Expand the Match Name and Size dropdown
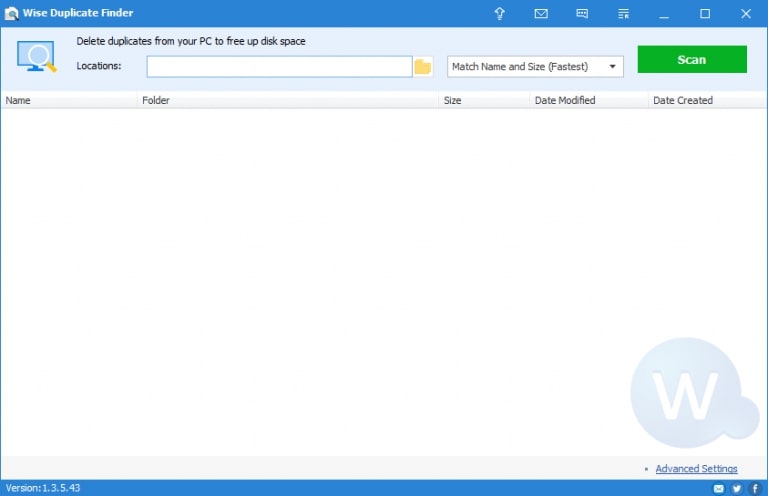This screenshot has height=496, width=768. 535,67
